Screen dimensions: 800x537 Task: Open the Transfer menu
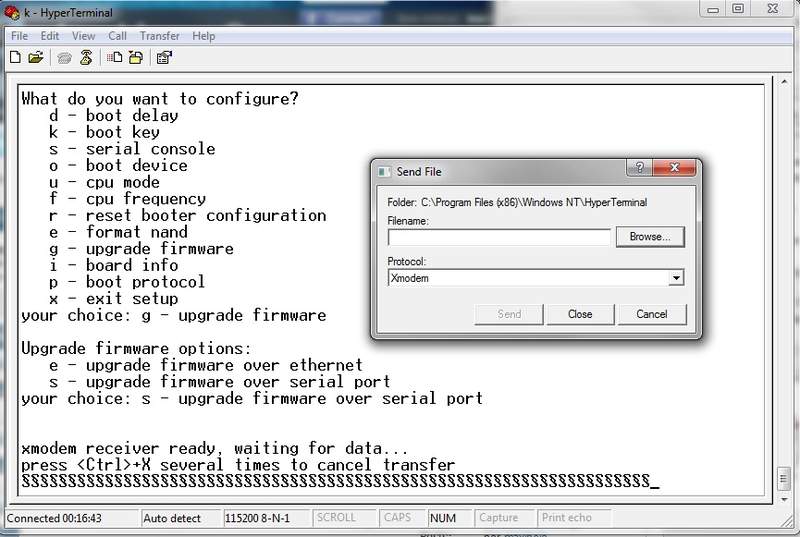coord(160,36)
